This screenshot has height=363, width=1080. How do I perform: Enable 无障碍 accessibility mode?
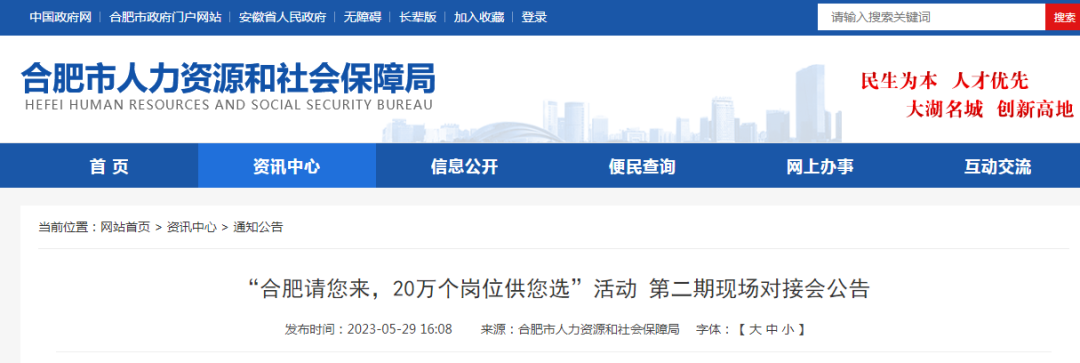pos(362,17)
